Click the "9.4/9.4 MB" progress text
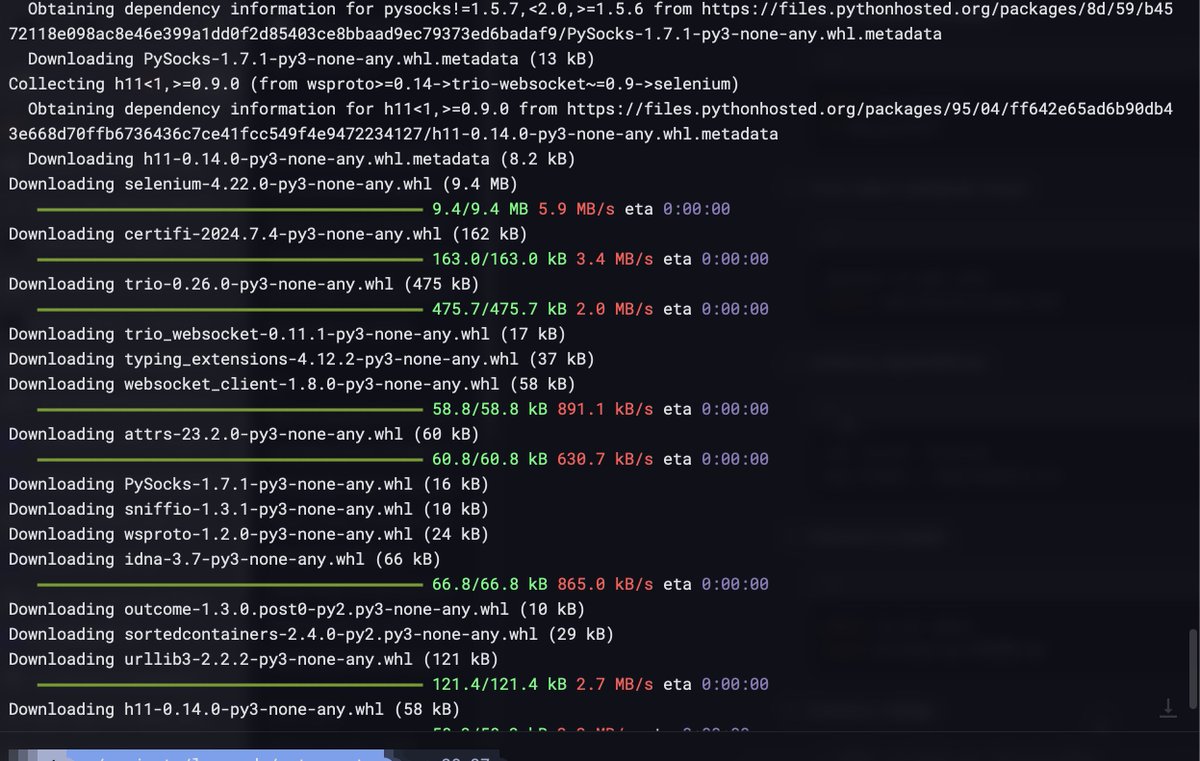Viewport: 1200px width, 761px height. [x=480, y=209]
